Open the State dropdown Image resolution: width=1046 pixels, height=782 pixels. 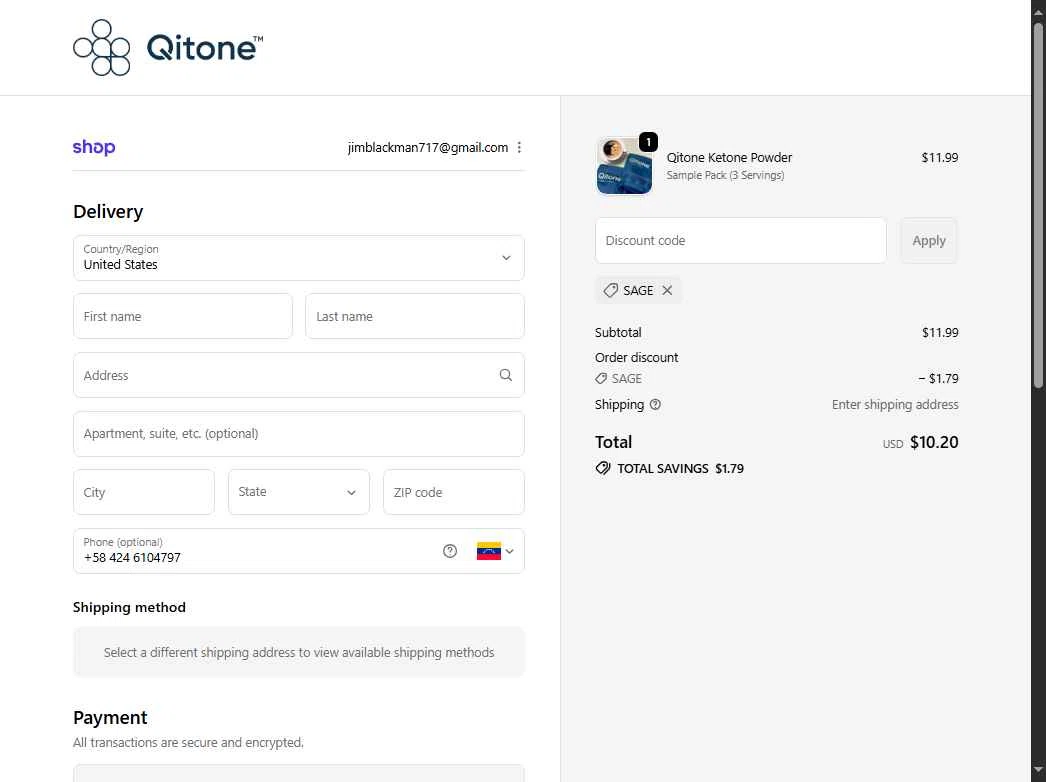299,492
